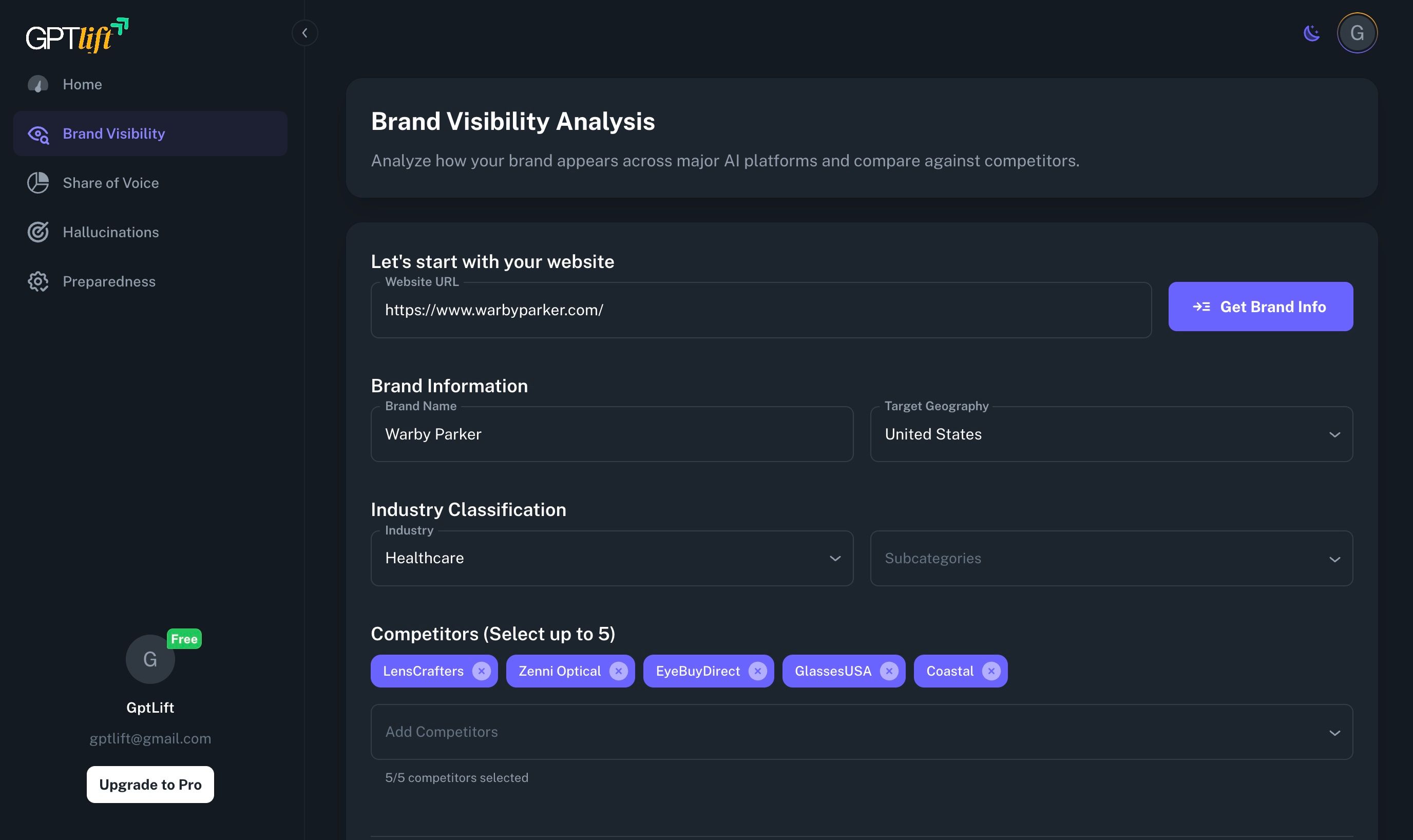
Task: Open the Industry dropdown
Action: pos(612,558)
